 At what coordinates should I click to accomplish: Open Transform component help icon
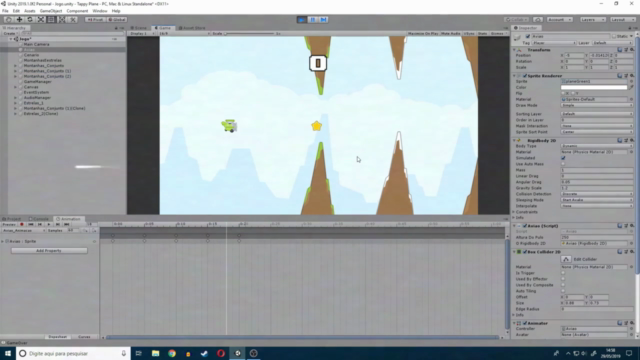[620, 50]
